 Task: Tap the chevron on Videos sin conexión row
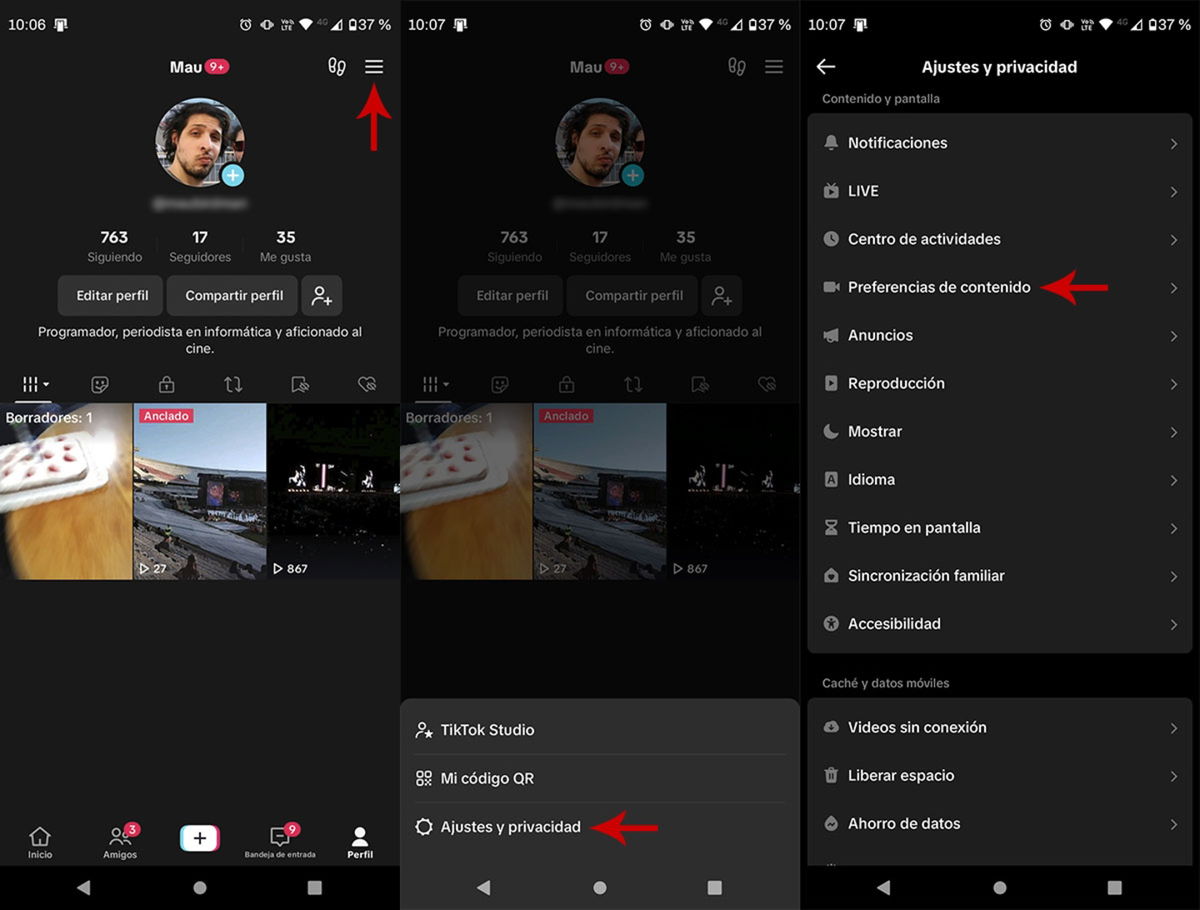(1174, 728)
